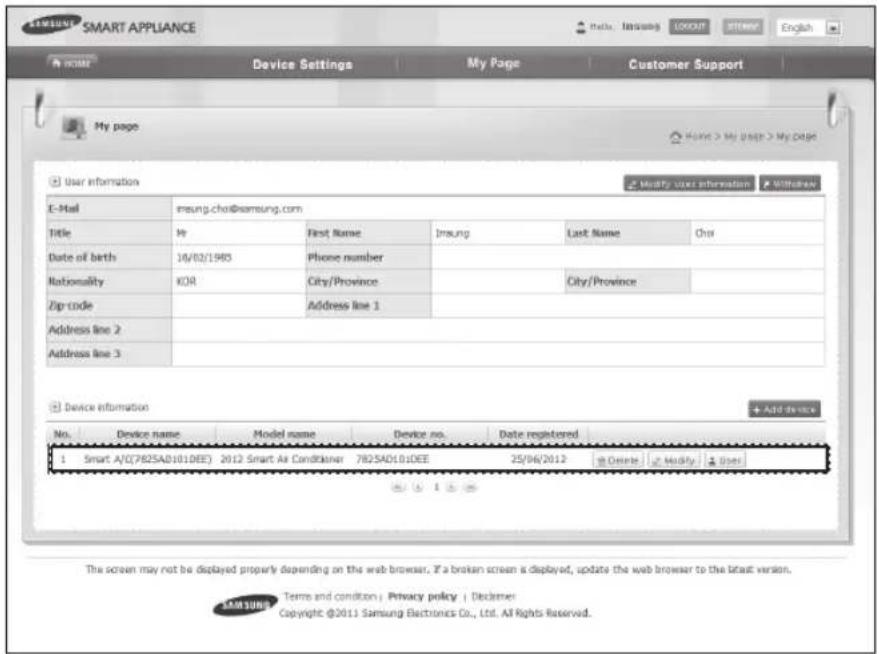Open the Privacy policy link
This screenshot has width=879, height=654.
(x=423, y=596)
